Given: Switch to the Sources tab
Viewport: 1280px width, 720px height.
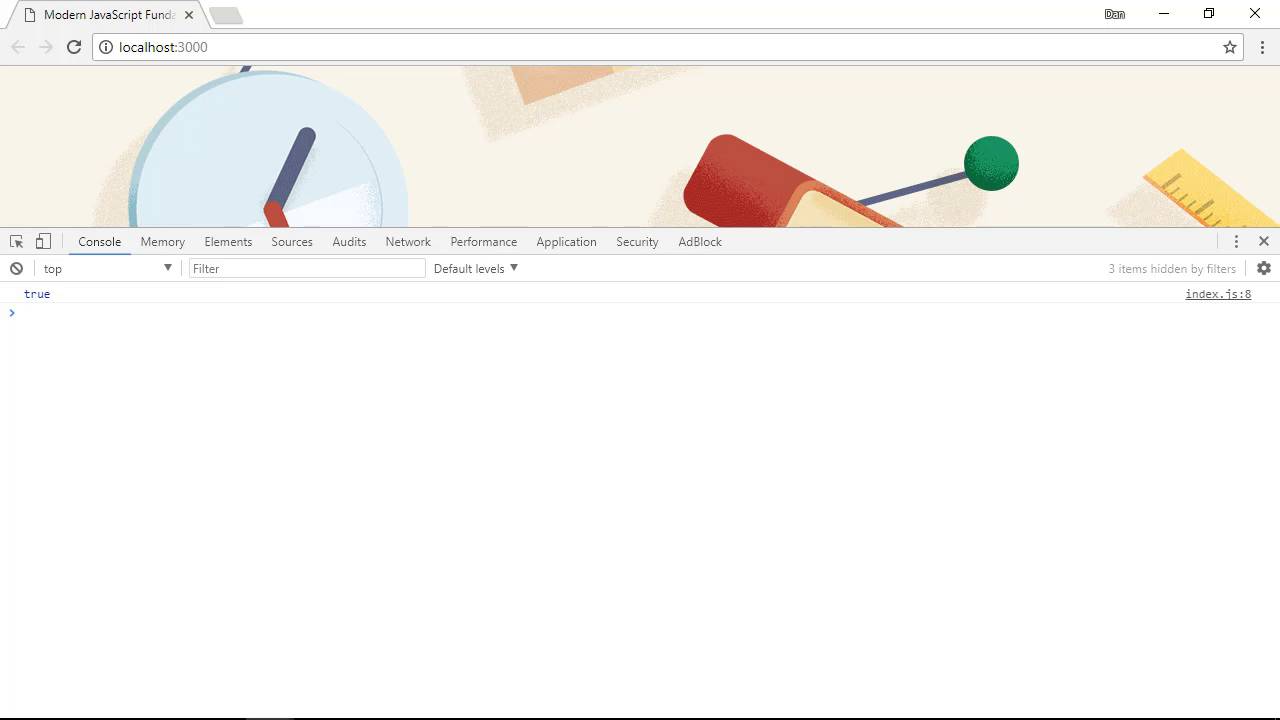Looking at the screenshot, I should pos(292,241).
